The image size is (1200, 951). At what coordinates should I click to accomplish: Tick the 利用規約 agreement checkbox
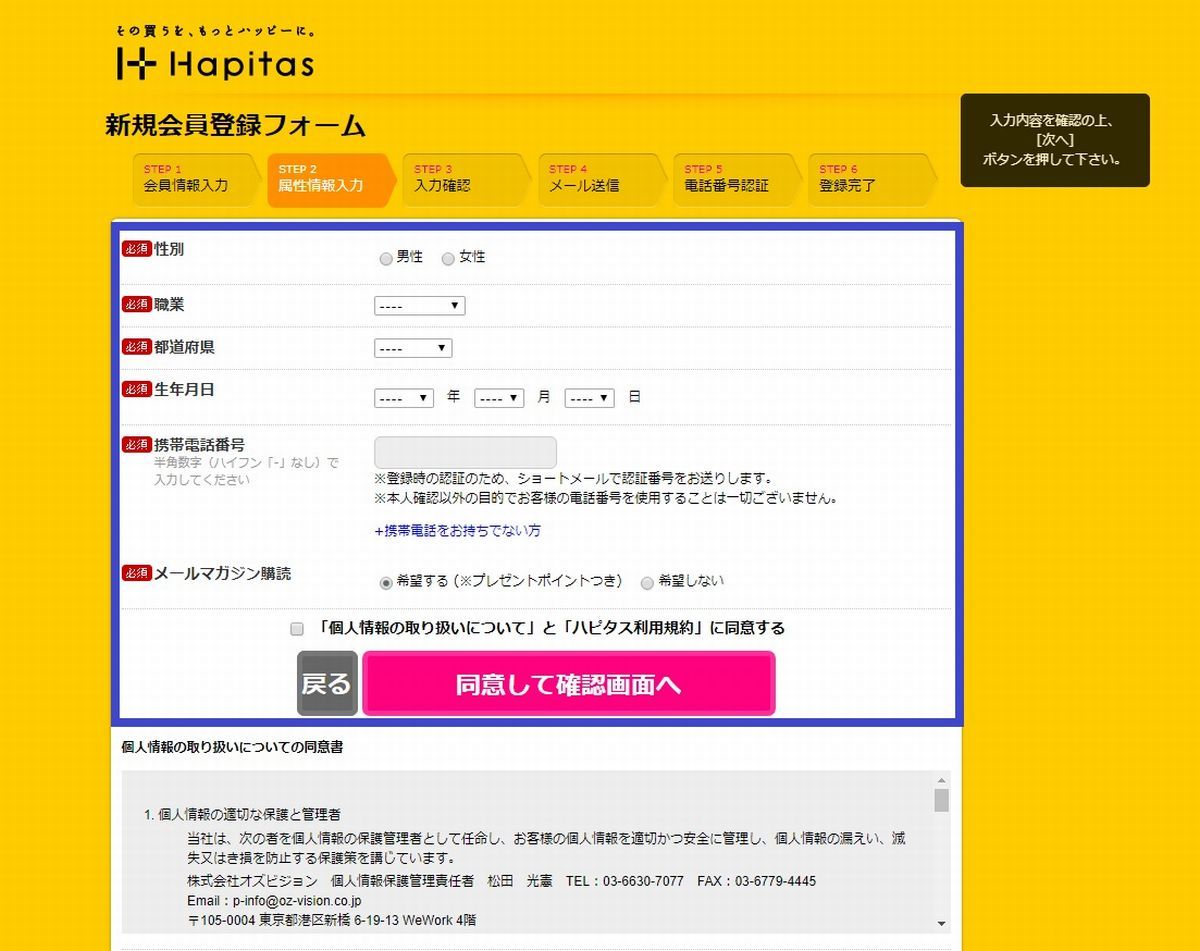(x=296, y=629)
